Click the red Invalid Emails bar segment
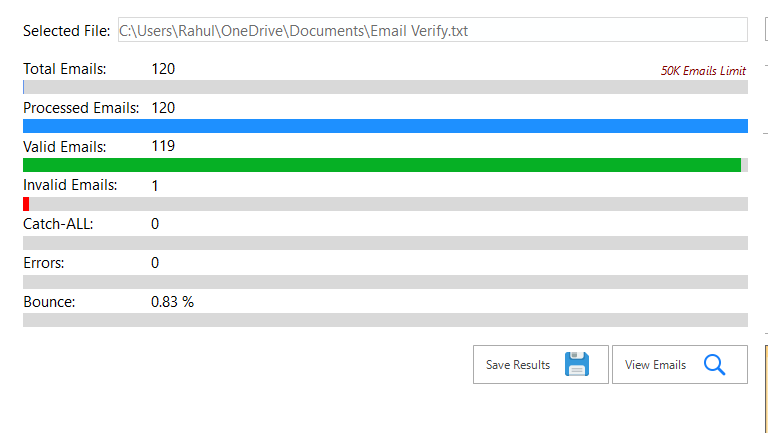The image size is (768, 433). point(26,204)
